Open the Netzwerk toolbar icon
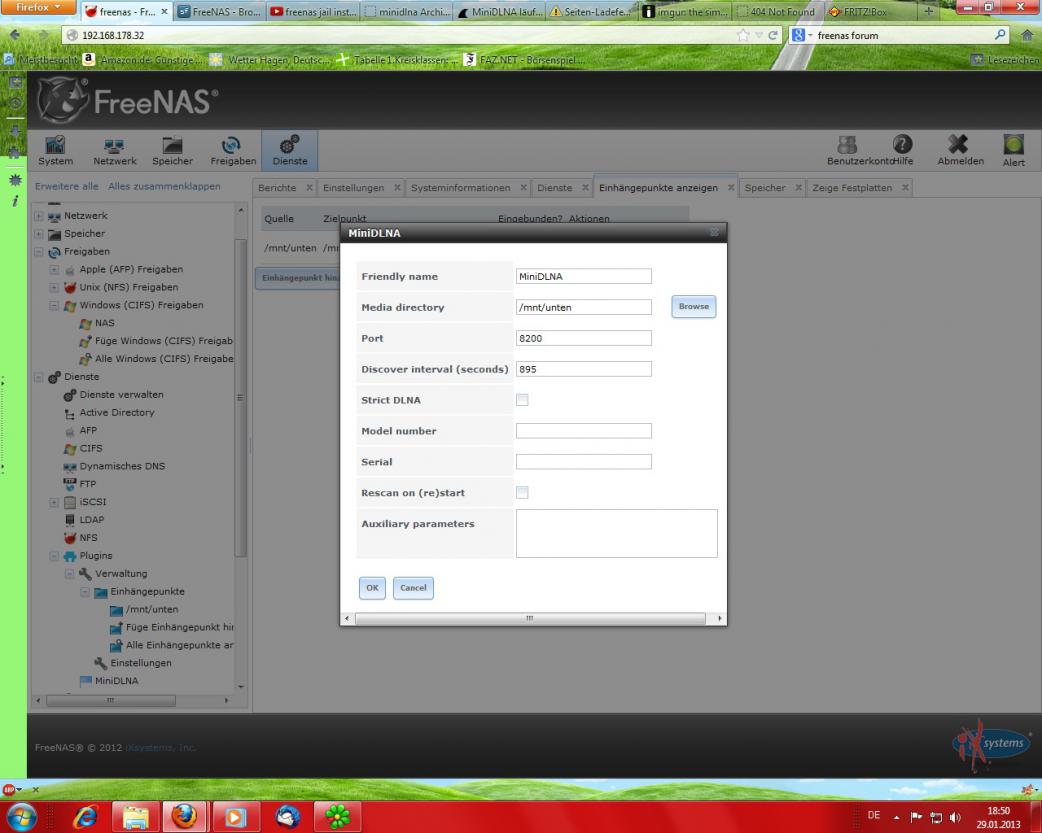 (114, 150)
